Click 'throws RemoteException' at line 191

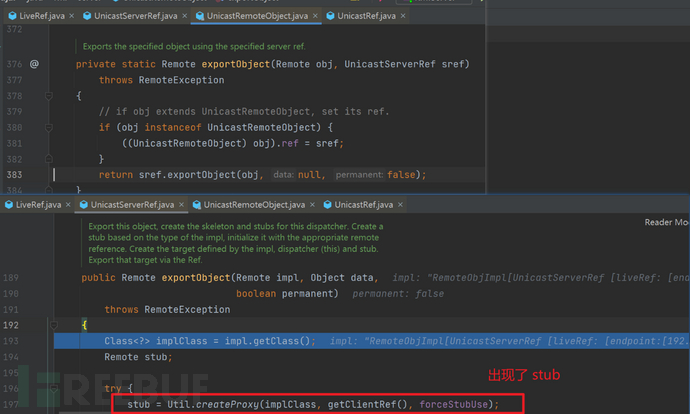tap(167, 310)
